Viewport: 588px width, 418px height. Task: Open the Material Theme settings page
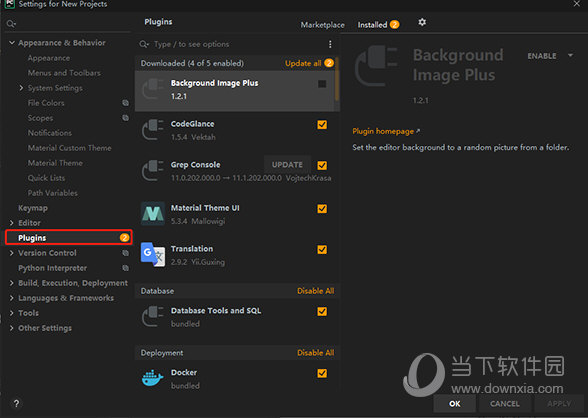click(55, 163)
